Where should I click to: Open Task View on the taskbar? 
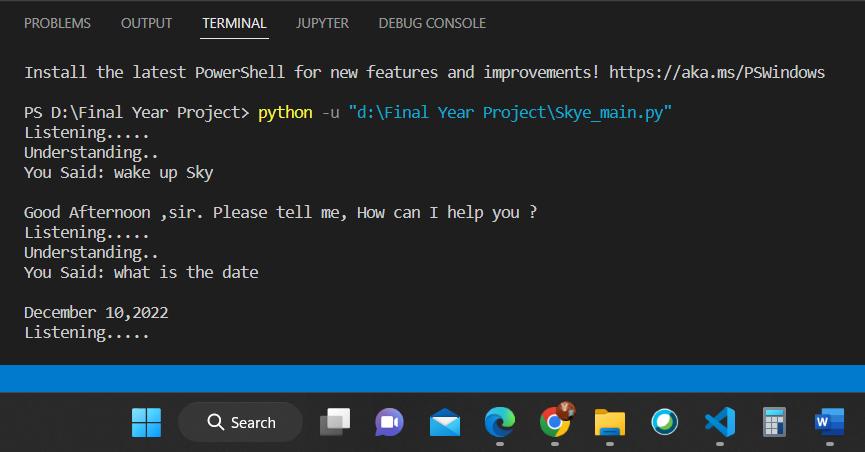(x=335, y=423)
